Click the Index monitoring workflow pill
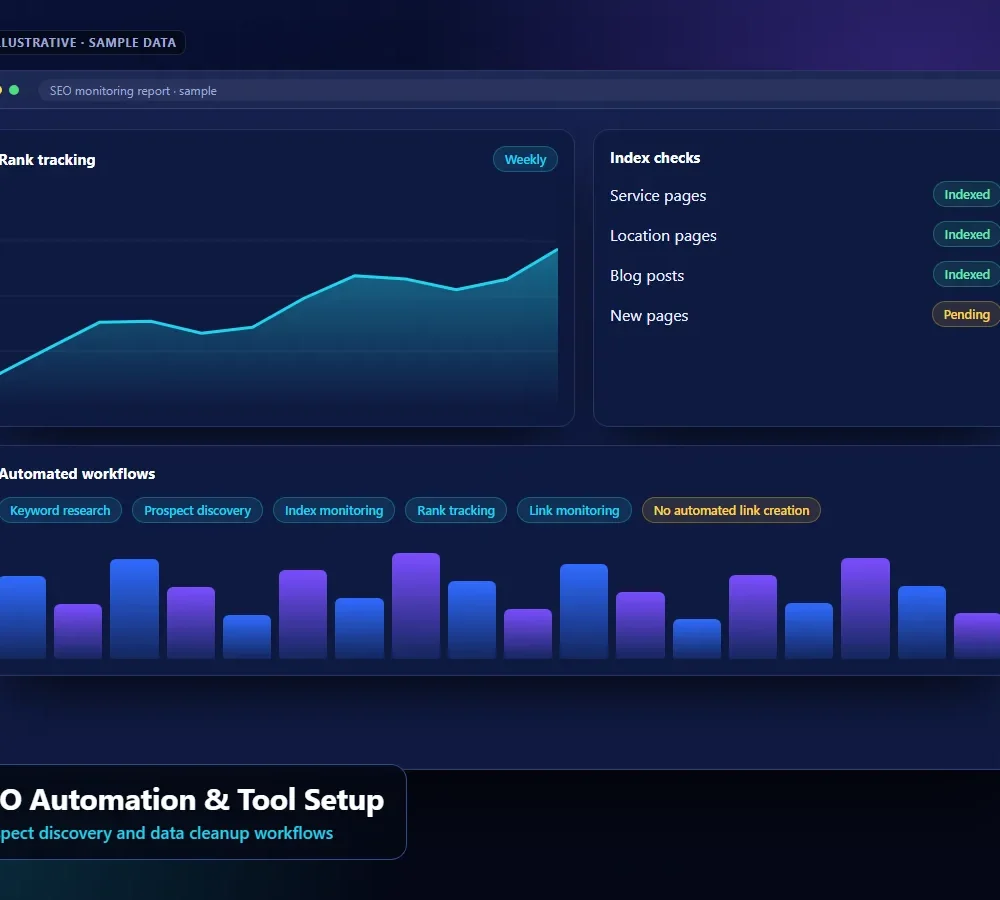This screenshot has width=1000, height=900. point(334,510)
